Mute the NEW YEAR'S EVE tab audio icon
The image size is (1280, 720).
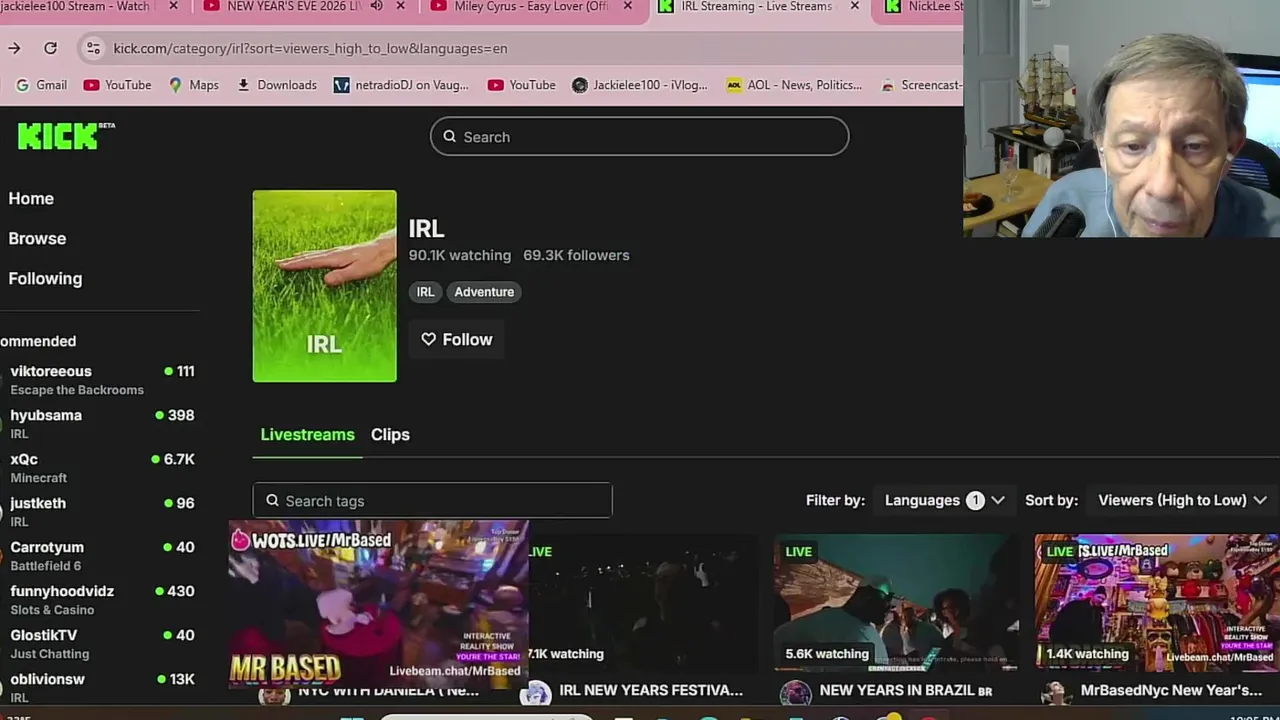click(376, 6)
